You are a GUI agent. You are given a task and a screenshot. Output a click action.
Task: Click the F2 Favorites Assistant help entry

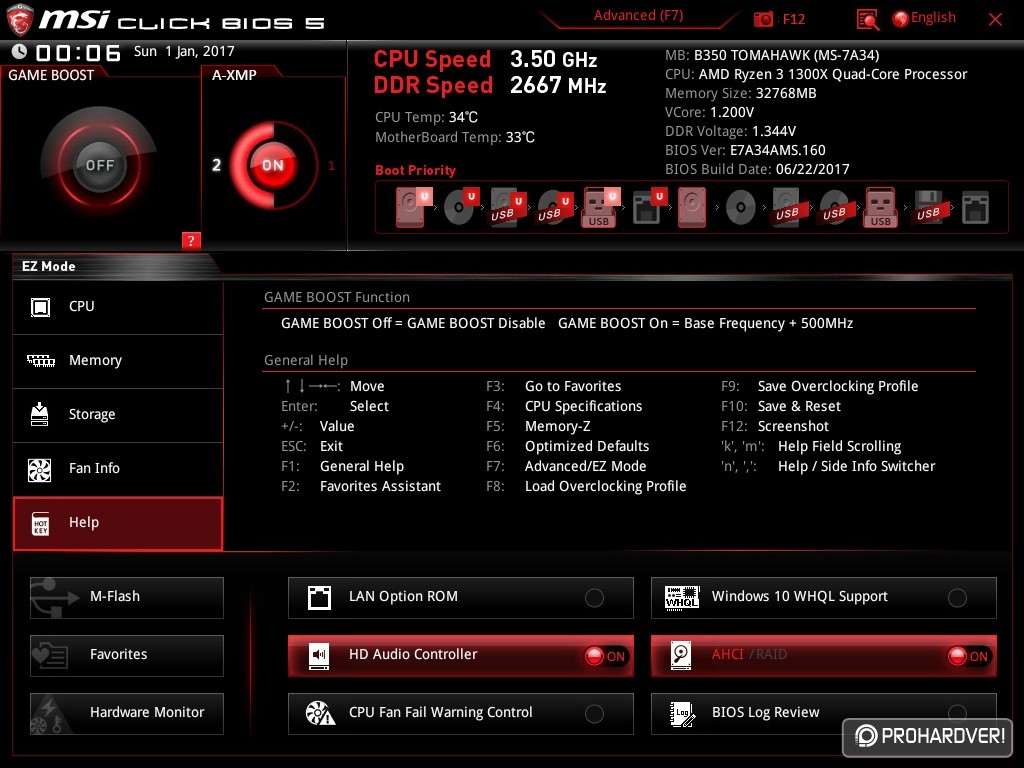pyautogui.click(x=361, y=487)
